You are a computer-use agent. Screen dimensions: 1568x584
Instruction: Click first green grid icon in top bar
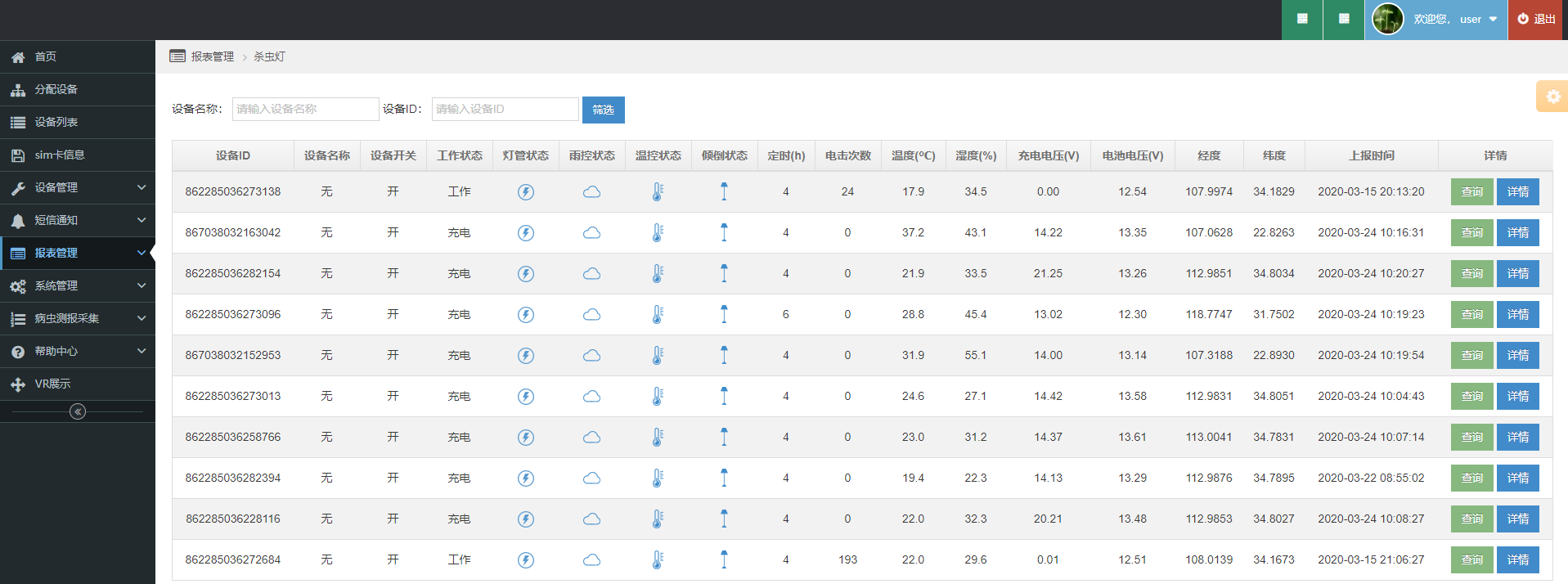[x=1302, y=19]
